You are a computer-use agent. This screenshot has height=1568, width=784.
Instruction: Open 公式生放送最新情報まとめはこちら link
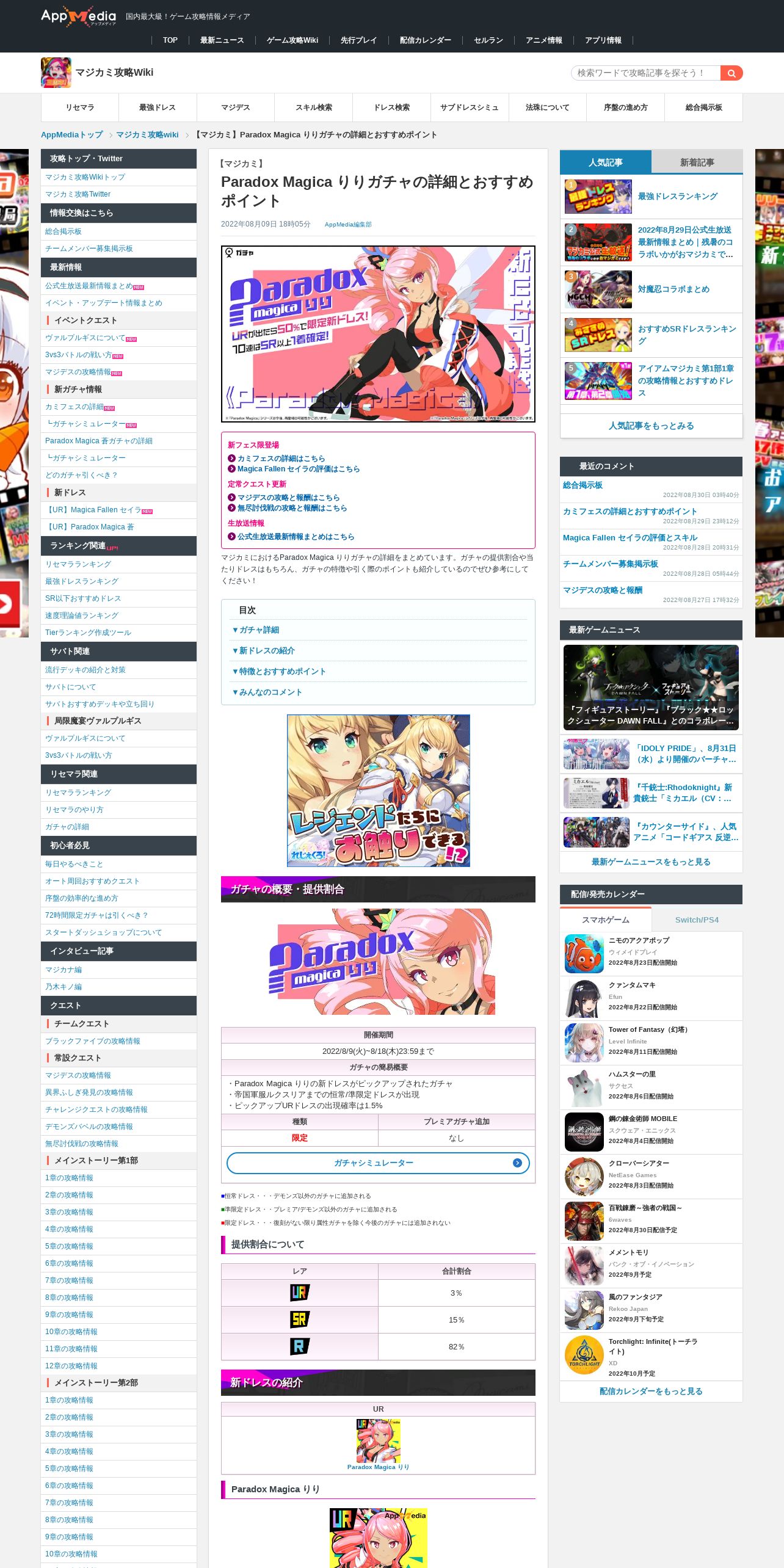pyautogui.click(x=296, y=537)
